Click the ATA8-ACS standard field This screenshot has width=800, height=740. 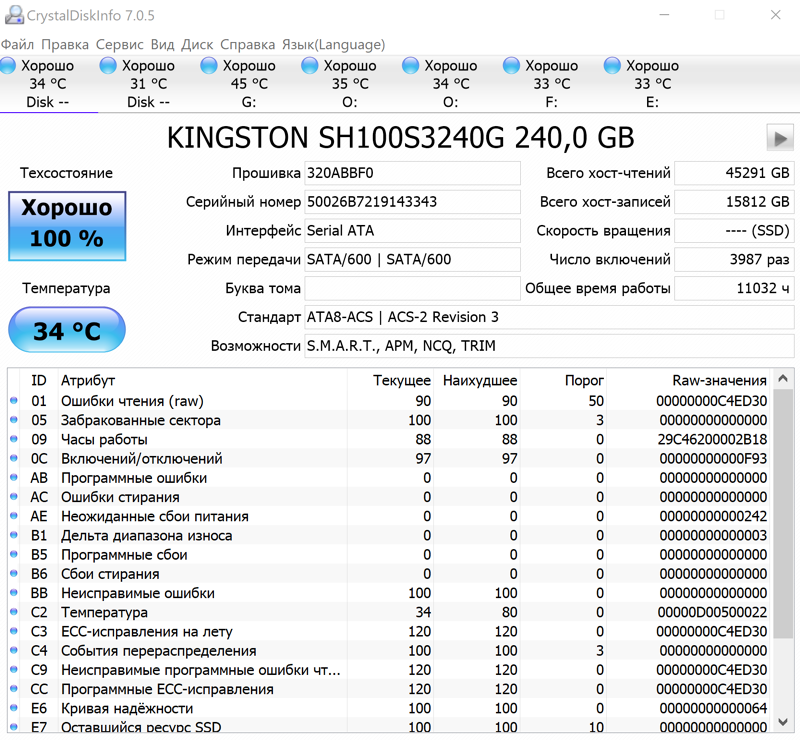[549, 317]
